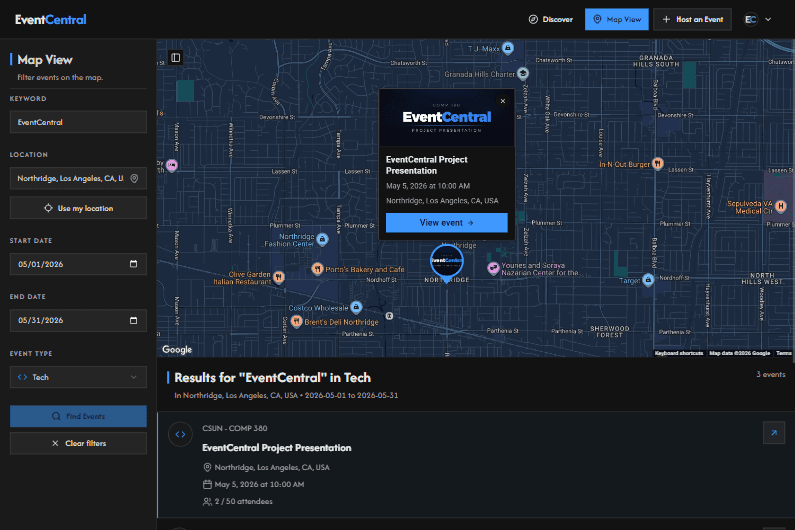Click Granada Hills Charter school marker
The height and width of the screenshot is (530, 795).
tap(523, 74)
